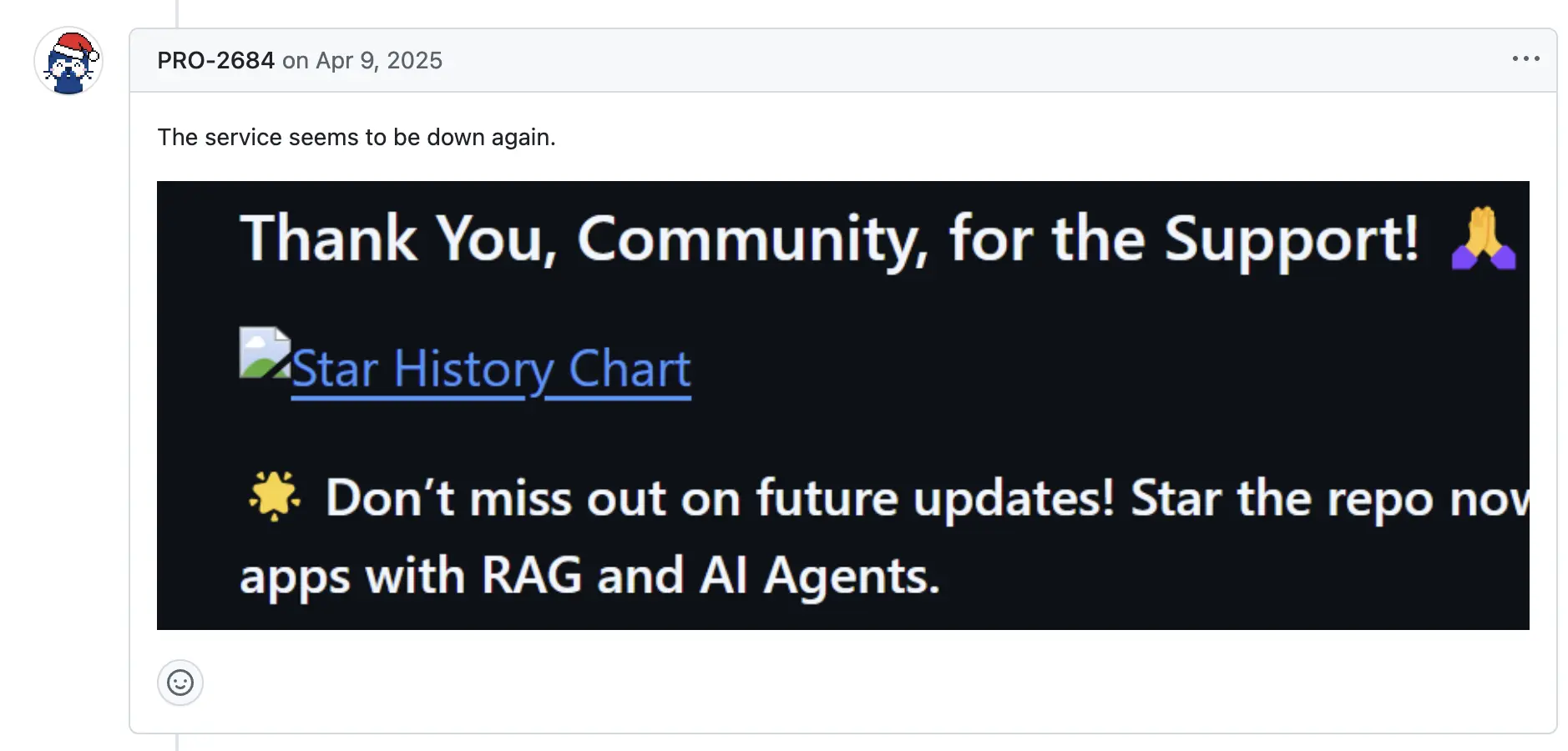Screen dimensions: 1568x751
Task: Click the Star History Chart link
Action: 491,370
